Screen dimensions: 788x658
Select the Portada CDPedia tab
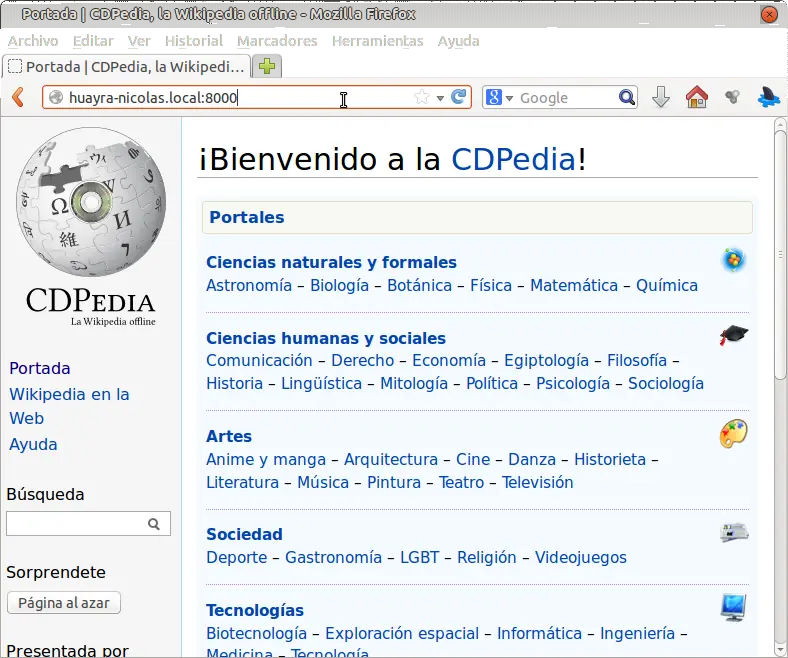(x=126, y=66)
